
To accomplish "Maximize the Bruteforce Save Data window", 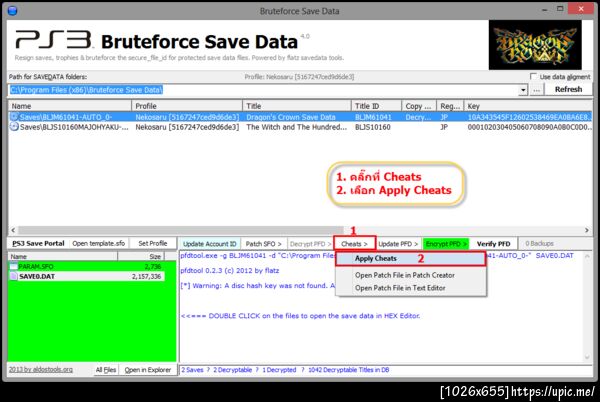I will tap(560, 10).
